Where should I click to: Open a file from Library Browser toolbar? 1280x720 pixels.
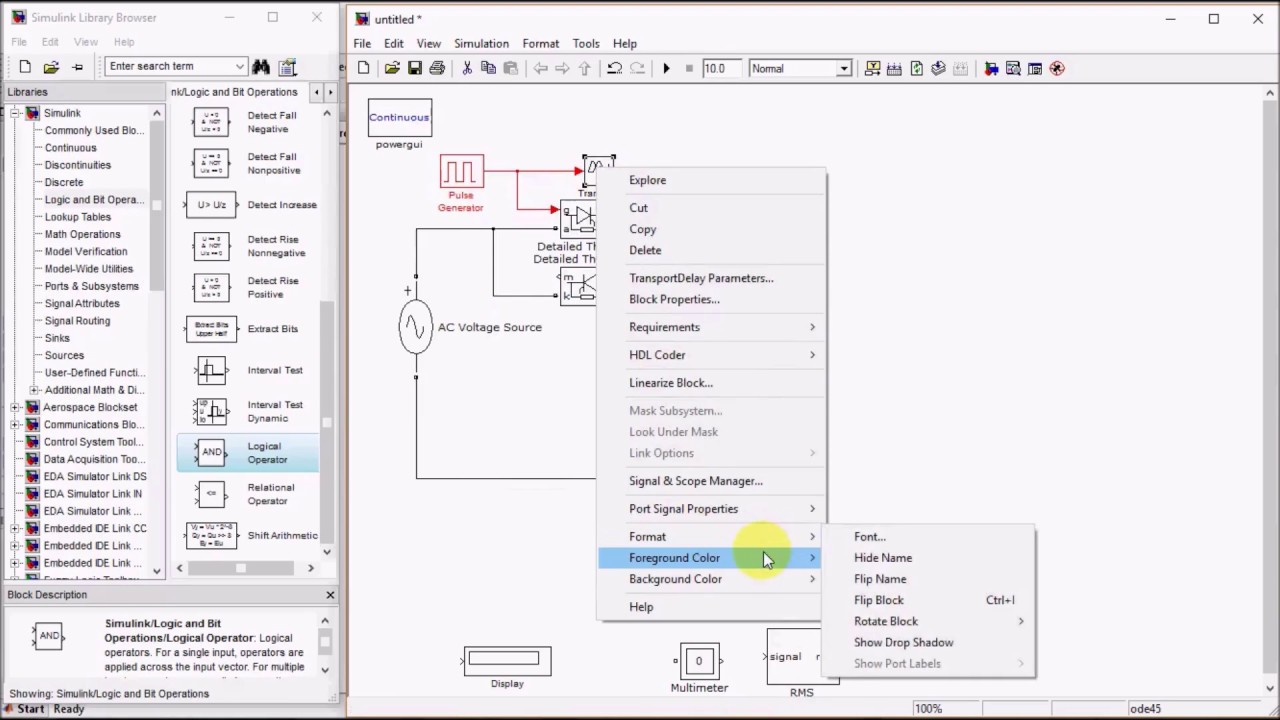click(51, 66)
